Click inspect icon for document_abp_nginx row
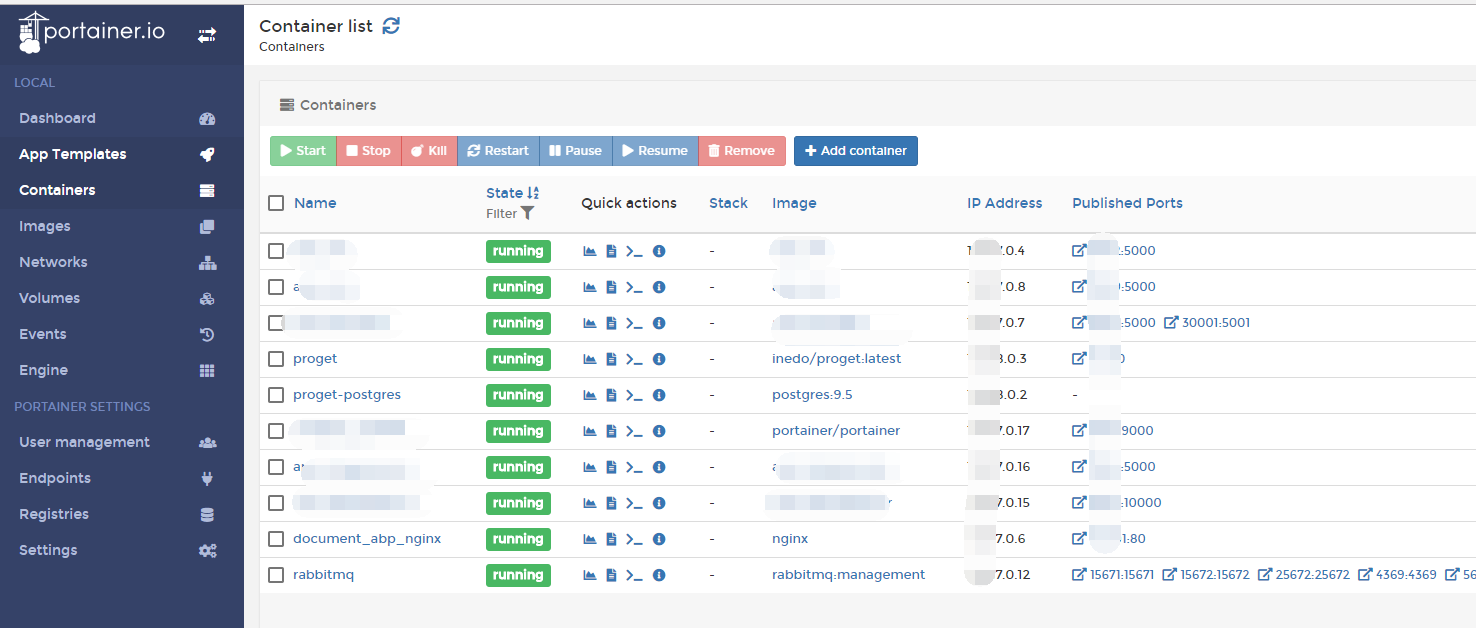The image size is (1476, 628). click(x=659, y=539)
